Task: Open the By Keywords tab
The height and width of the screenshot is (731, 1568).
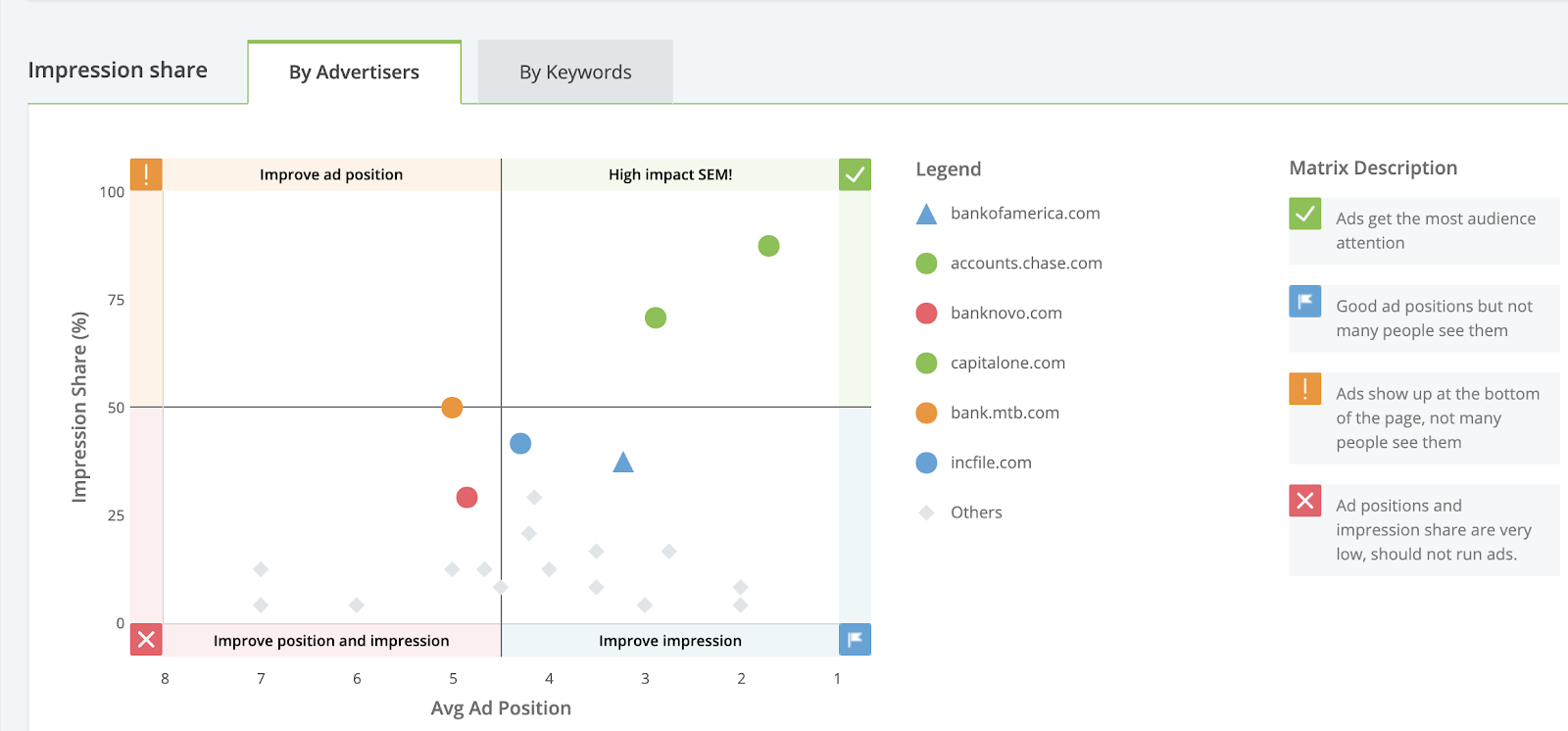Action: tap(575, 73)
